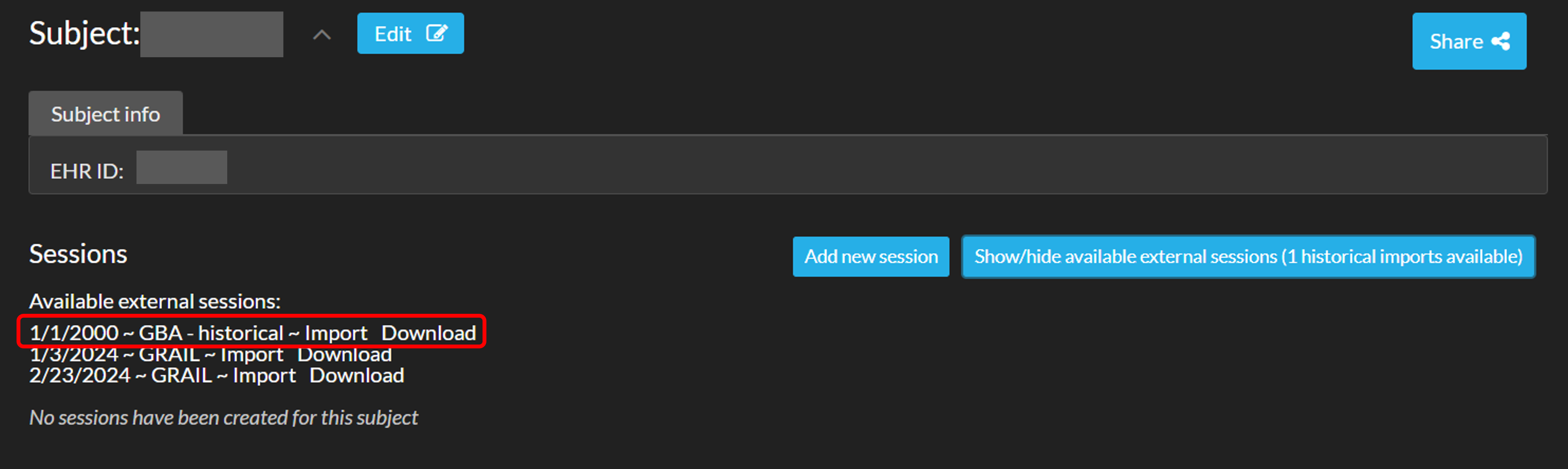Click the Share button
This screenshot has height=469, width=1568.
tap(1469, 41)
